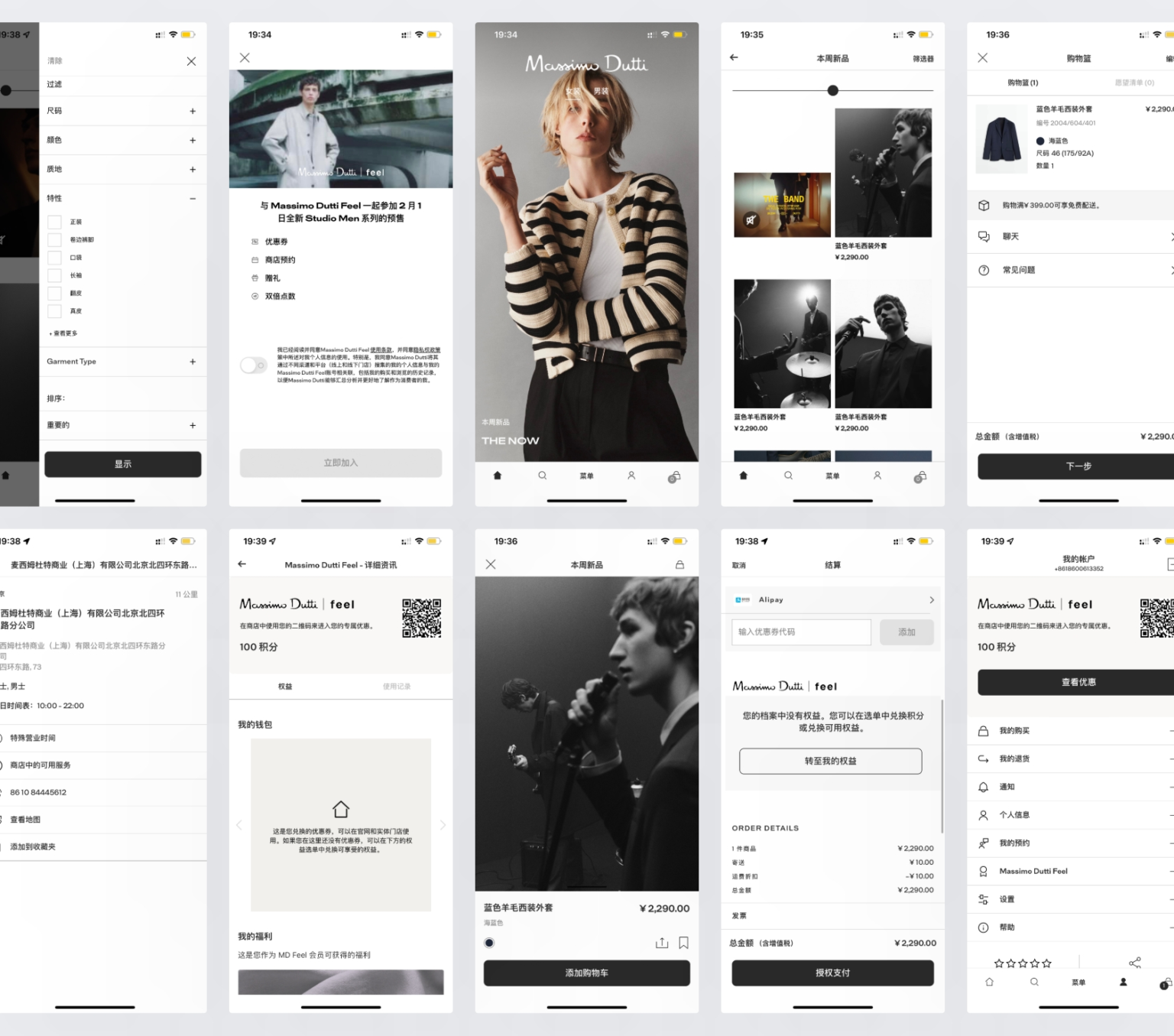Close the Massimo Dutti Feel join screen

click(245, 57)
